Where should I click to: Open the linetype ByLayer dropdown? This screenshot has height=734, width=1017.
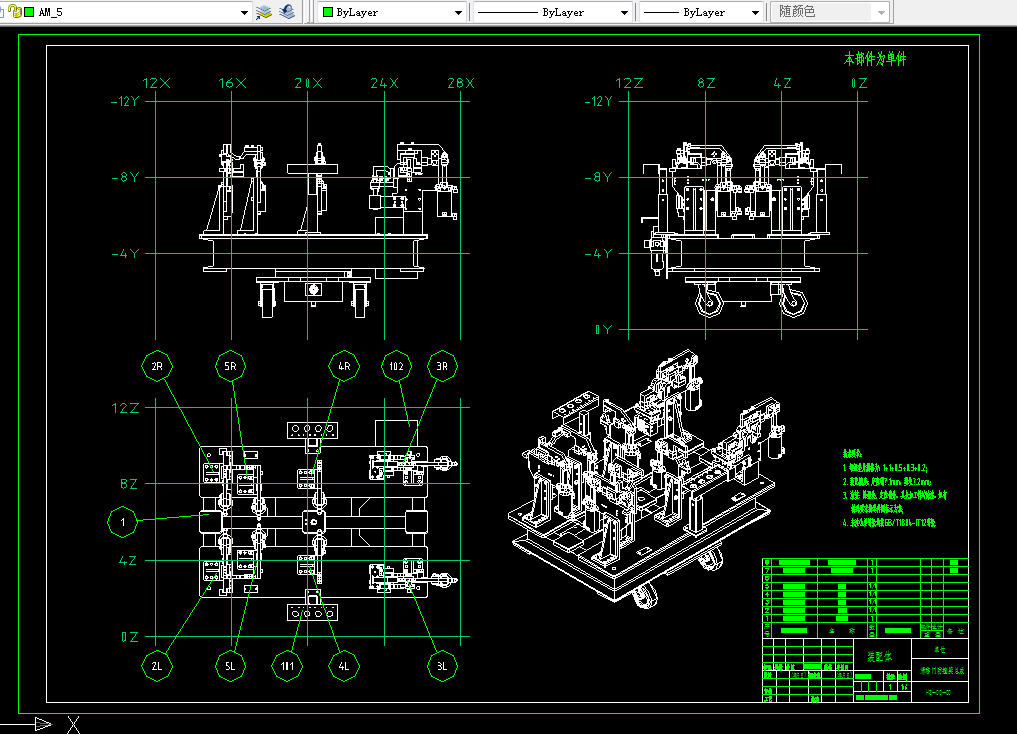[x=624, y=12]
